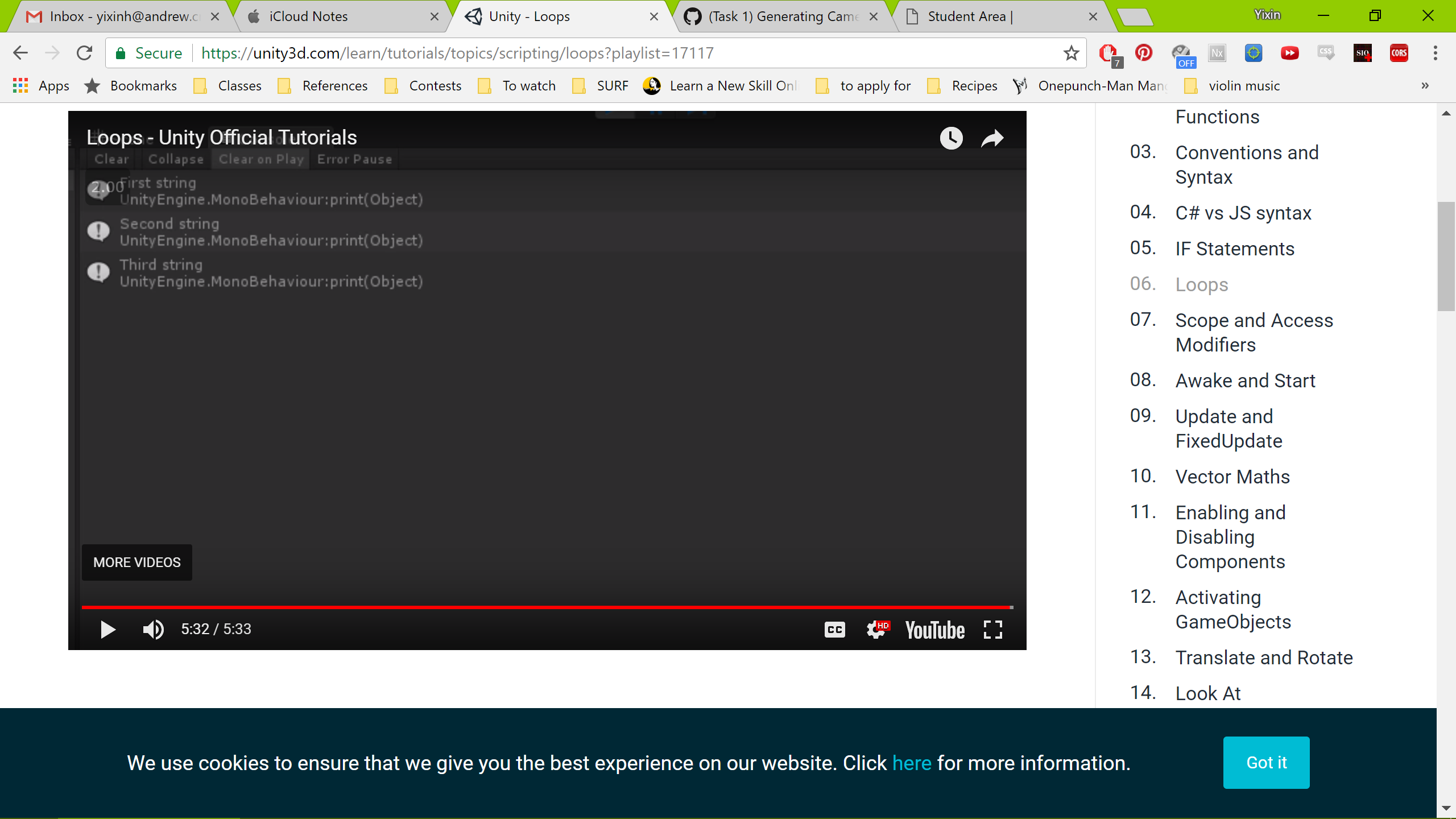Click the Share arrow icon on video

pyautogui.click(x=992, y=138)
